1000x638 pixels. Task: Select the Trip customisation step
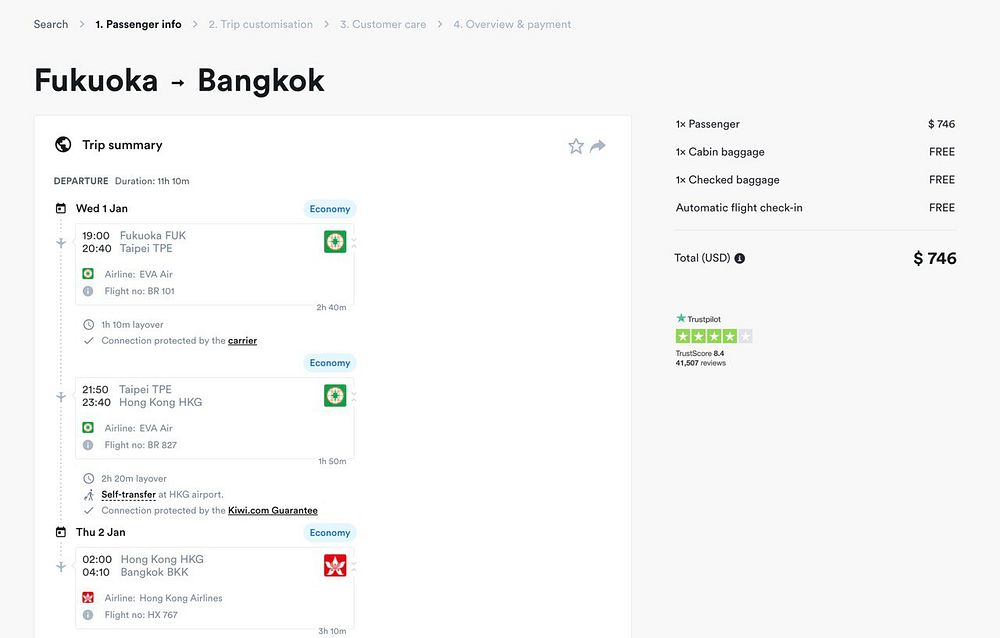[x=260, y=24]
